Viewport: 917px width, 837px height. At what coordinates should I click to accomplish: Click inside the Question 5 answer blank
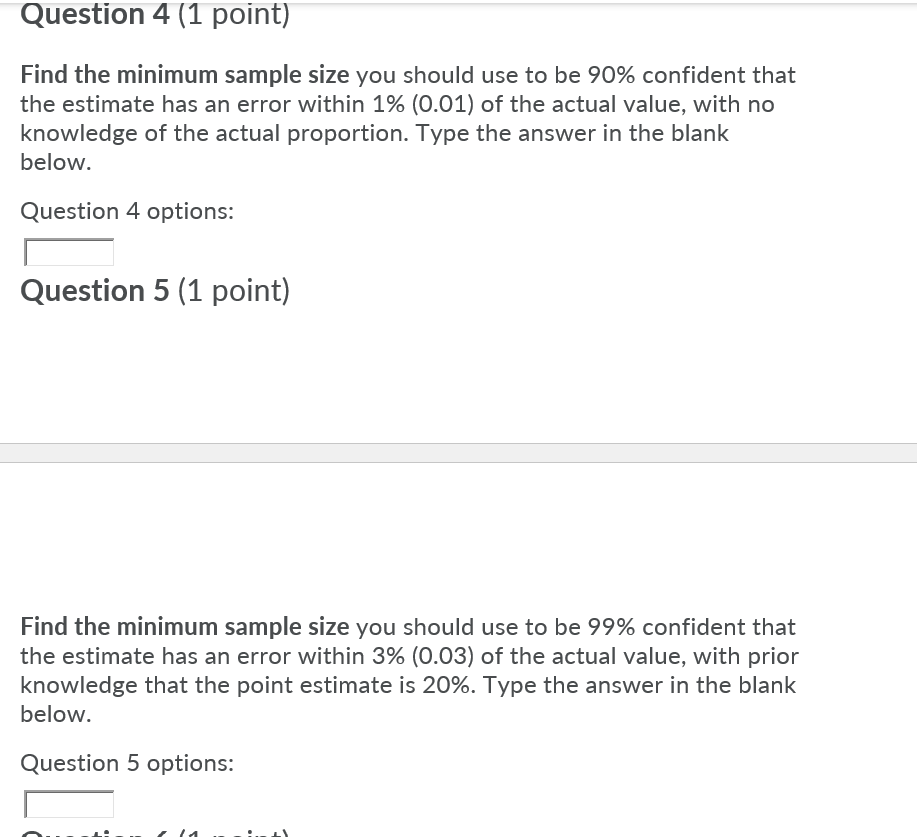[68, 804]
